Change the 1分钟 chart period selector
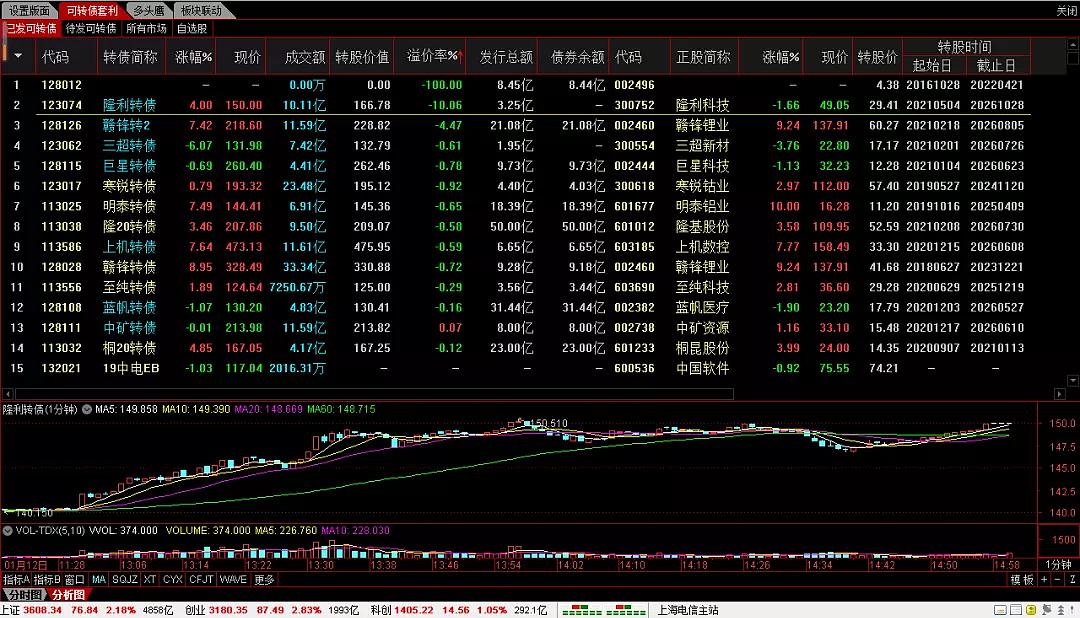This screenshot has width=1080, height=618. 1058,565
